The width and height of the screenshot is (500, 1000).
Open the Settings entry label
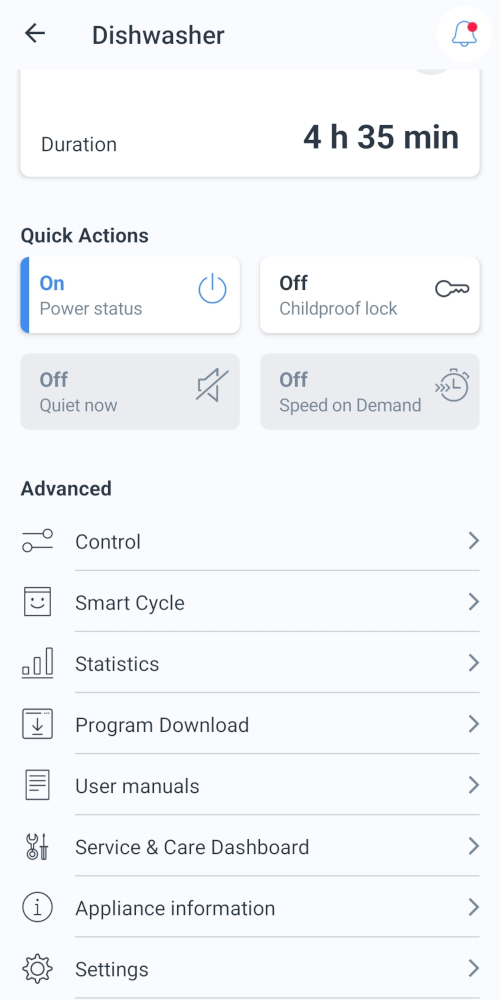tap(112, 969)
